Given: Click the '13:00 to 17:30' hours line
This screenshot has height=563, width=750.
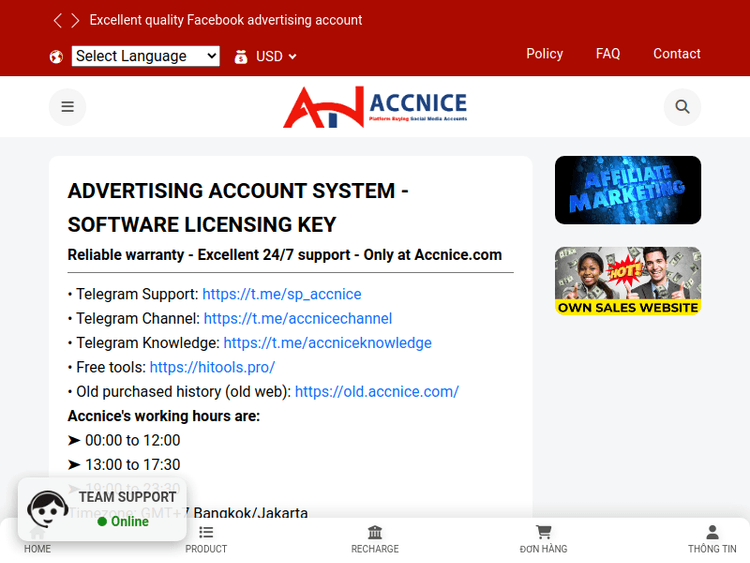Looking at the screenshot, I should [x=124, y=465].
